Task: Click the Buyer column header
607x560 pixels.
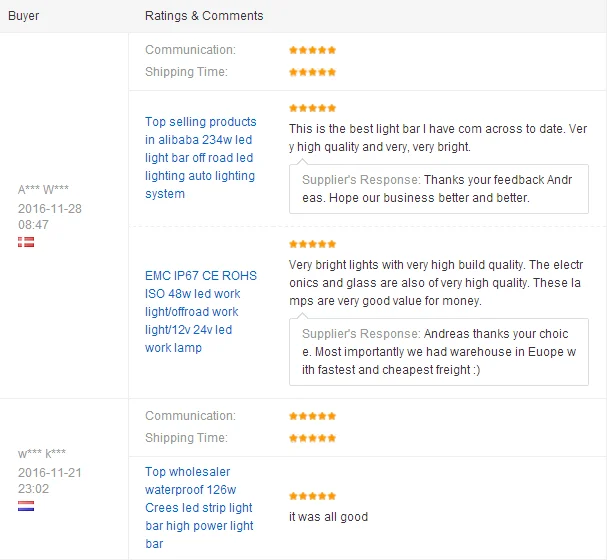Action: pos(23,16)
